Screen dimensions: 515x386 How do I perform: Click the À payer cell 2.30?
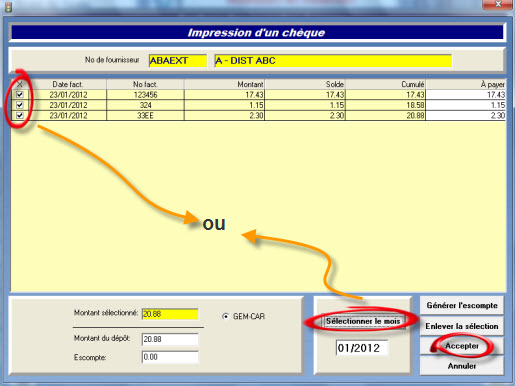(466, 115)
